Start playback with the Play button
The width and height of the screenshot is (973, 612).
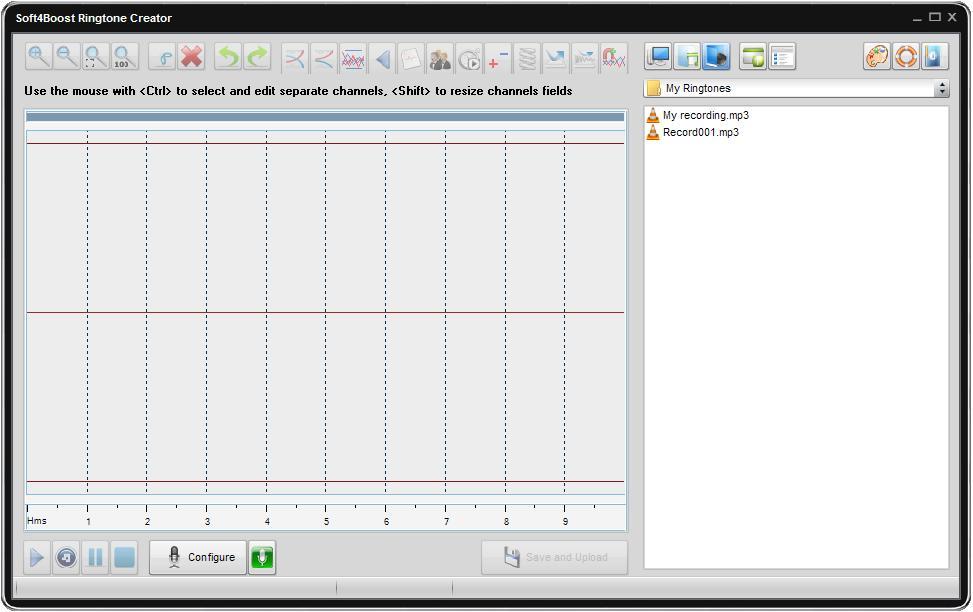(x=37, y=557)
